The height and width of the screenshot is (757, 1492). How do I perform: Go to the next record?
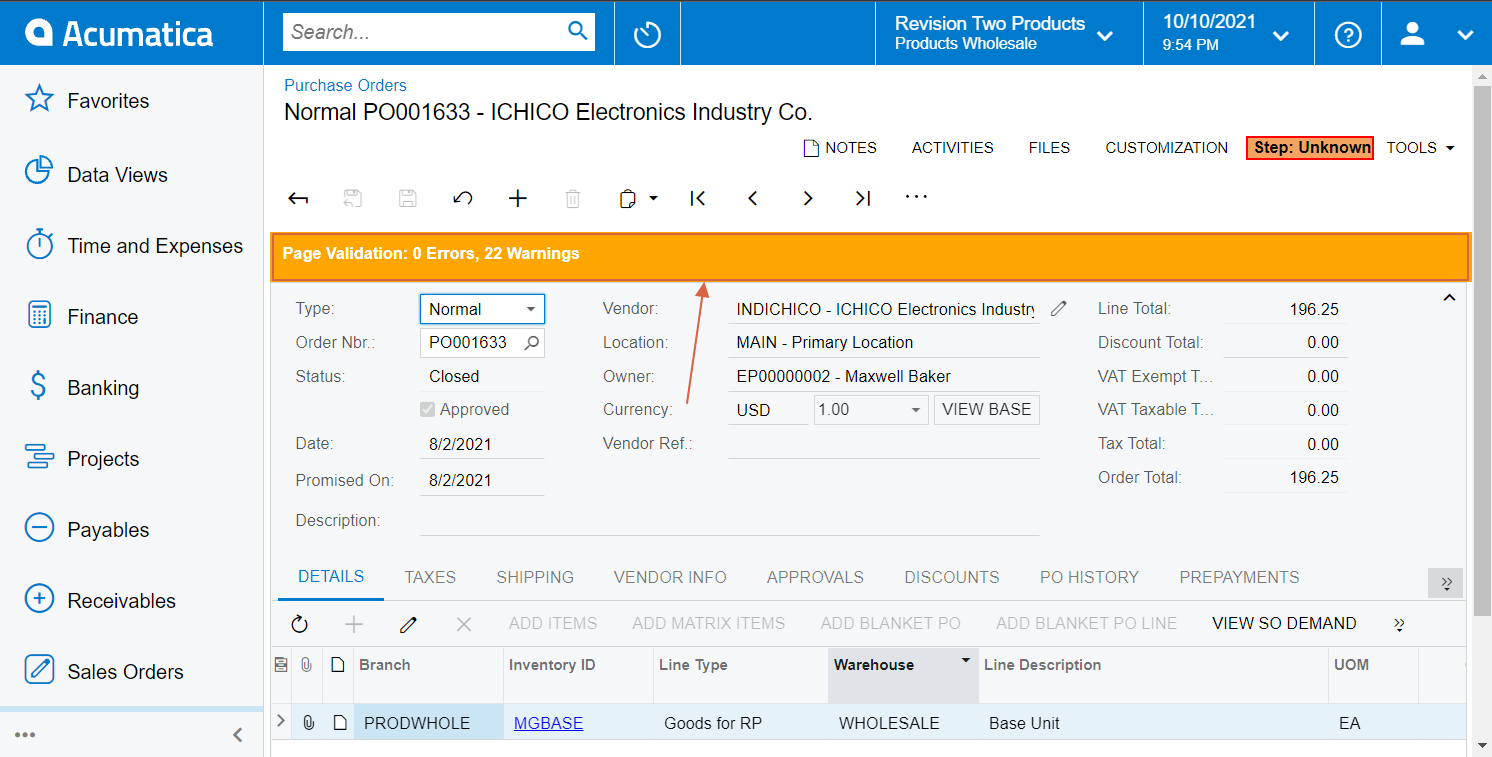(808, 198)
